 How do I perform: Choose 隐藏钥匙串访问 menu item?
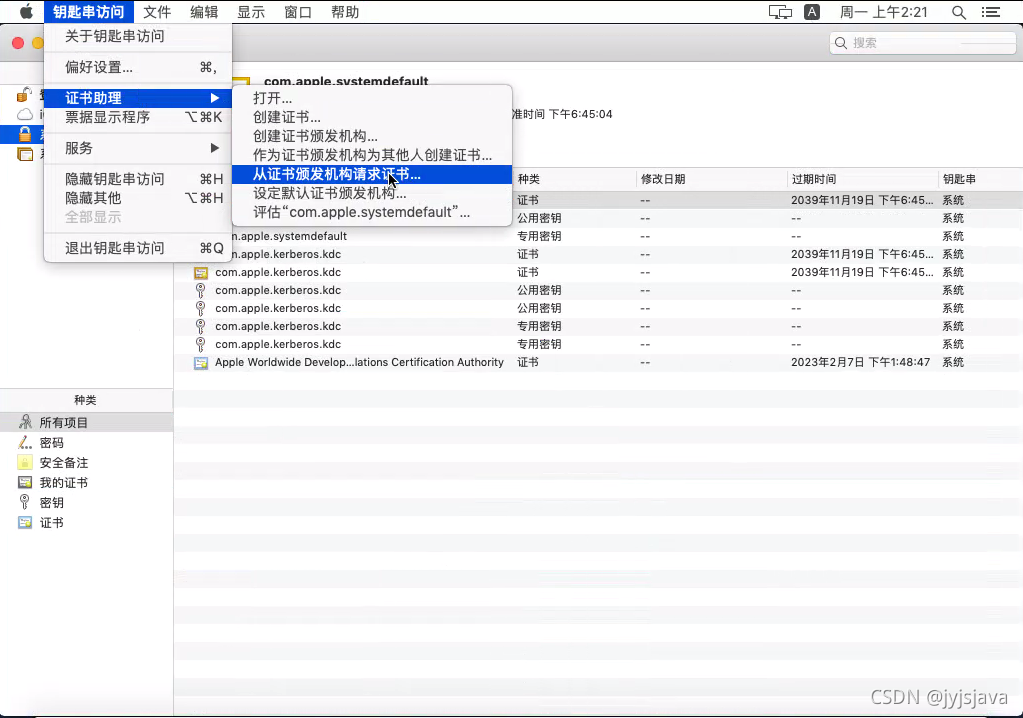pyautogui.click(x=138, y=179)
